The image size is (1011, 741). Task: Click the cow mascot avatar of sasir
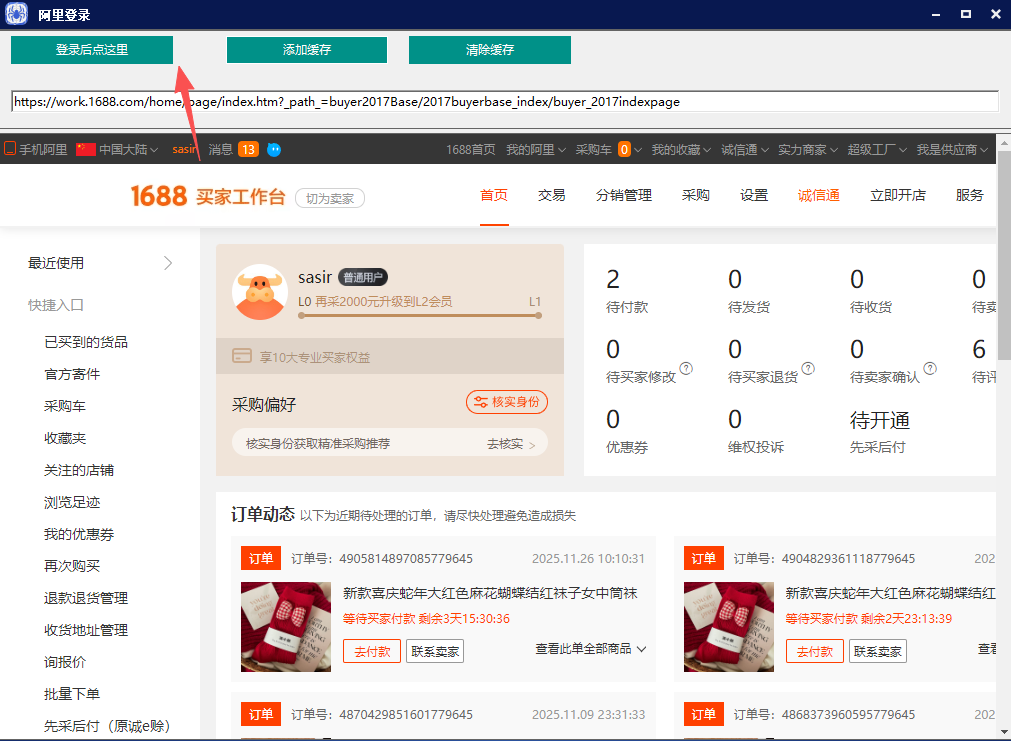(260, 292)
